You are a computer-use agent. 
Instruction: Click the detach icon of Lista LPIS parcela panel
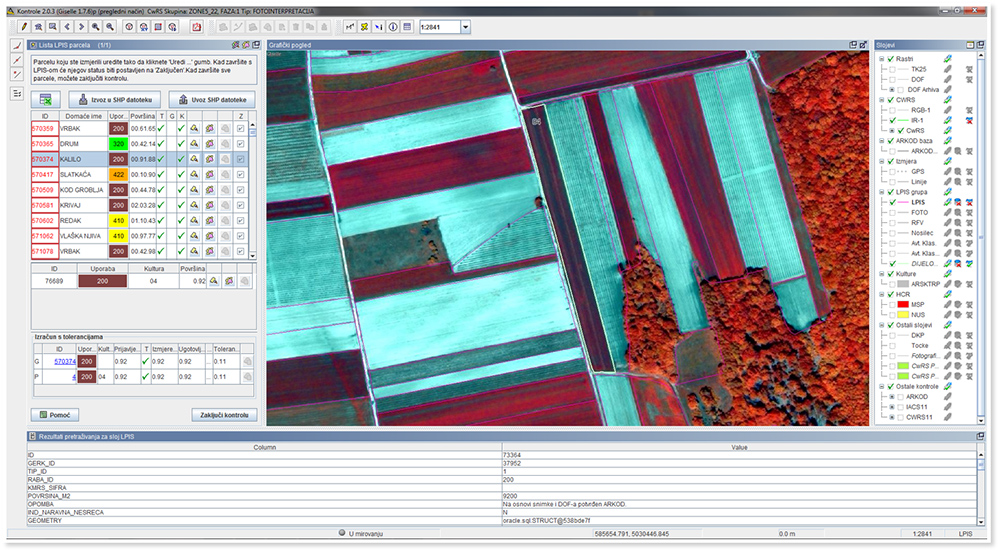[256, 45]
